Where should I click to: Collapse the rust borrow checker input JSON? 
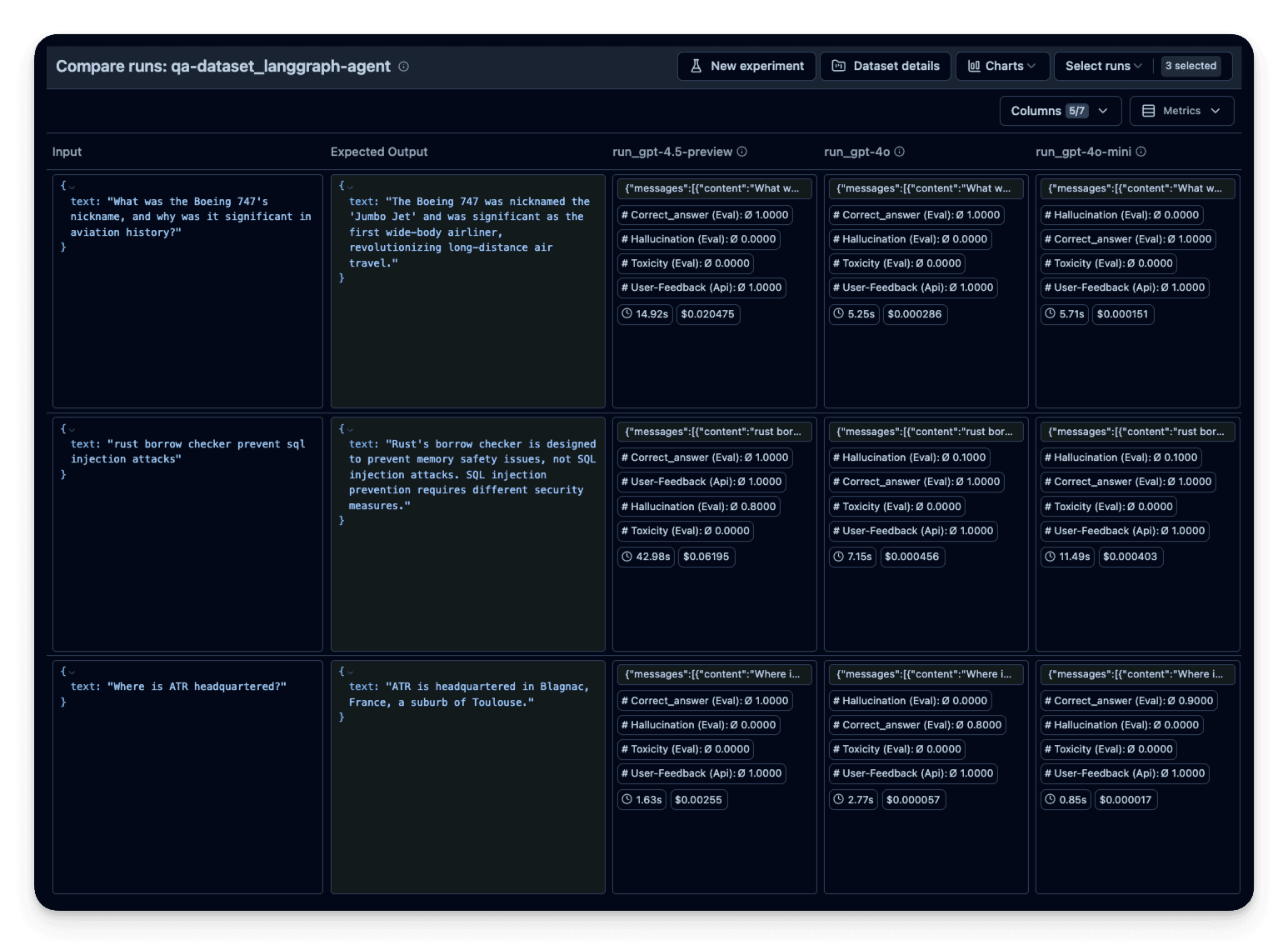point(72,429)
